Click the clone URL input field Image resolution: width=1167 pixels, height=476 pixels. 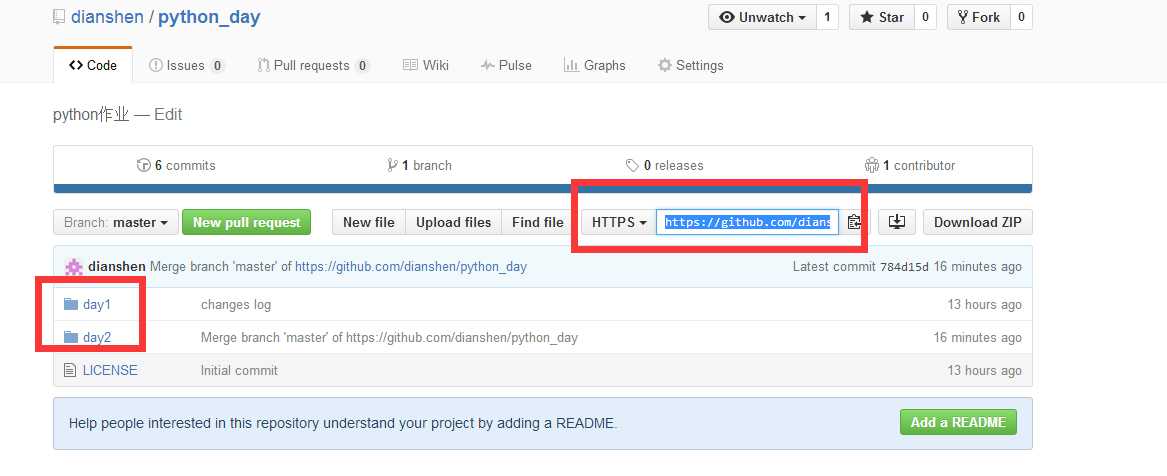click(747, 222)
